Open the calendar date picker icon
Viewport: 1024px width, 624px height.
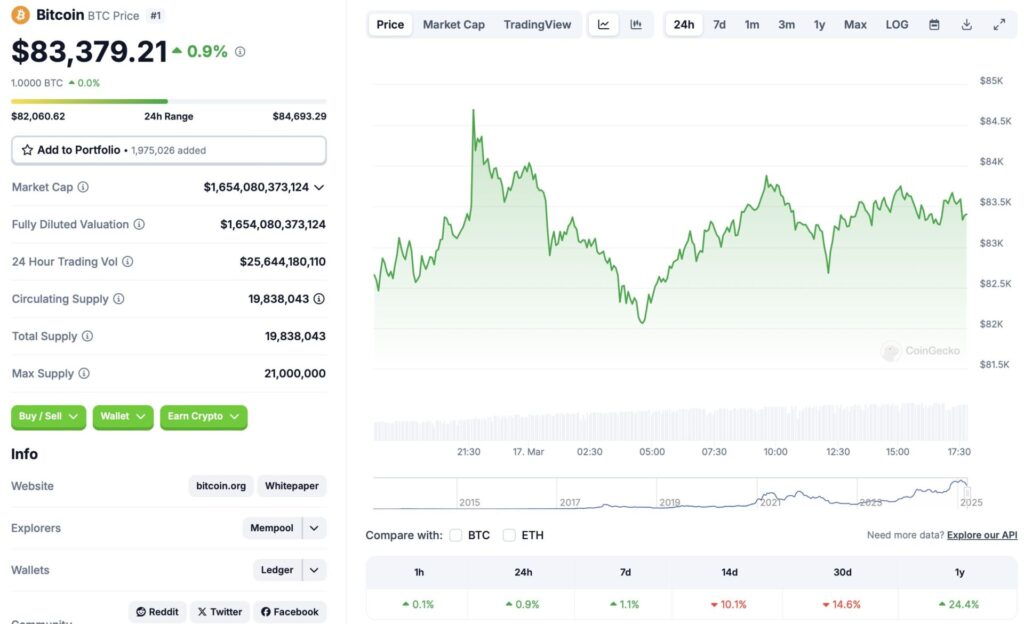click(x=934, y=24)
